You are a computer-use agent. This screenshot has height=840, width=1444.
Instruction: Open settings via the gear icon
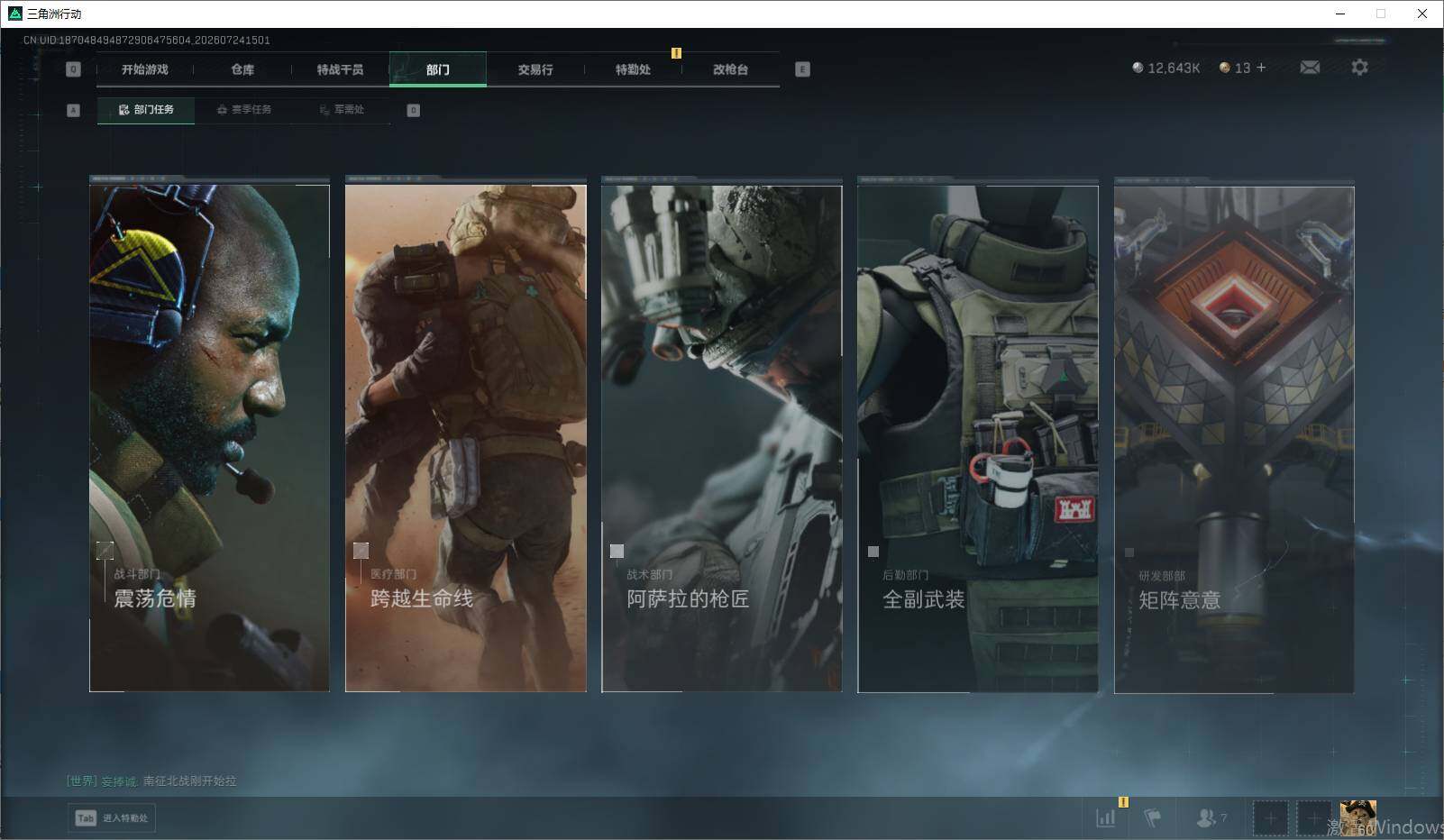pos(1359,68)
